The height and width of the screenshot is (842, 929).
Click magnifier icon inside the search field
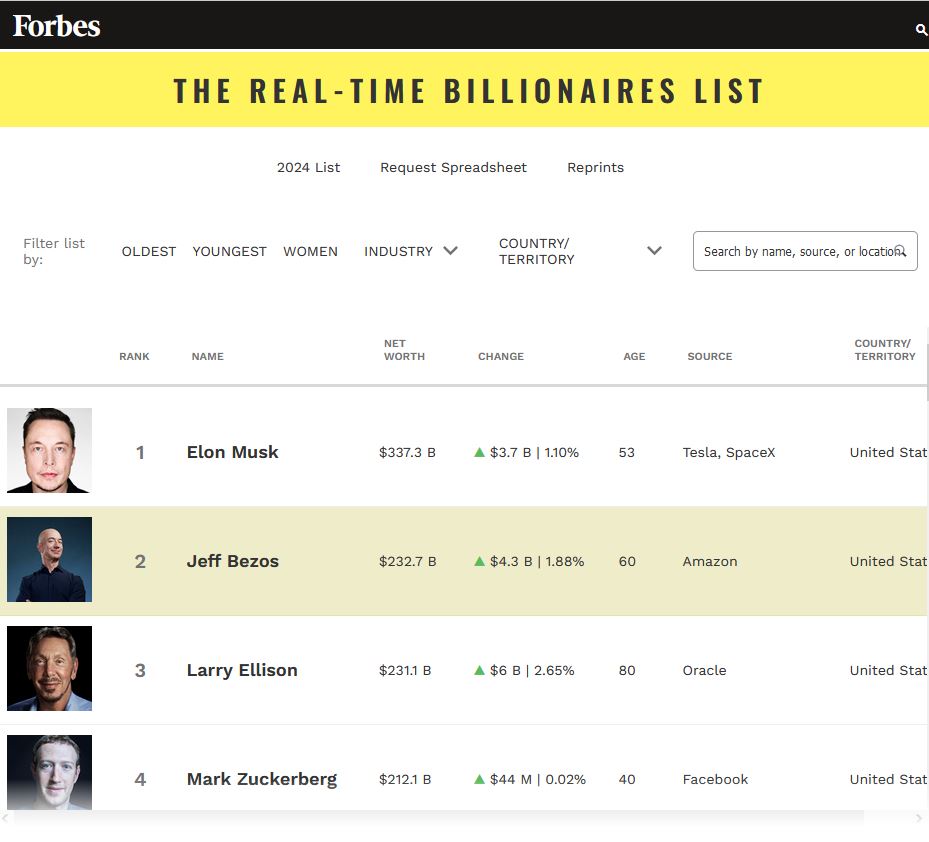(900, 251)
